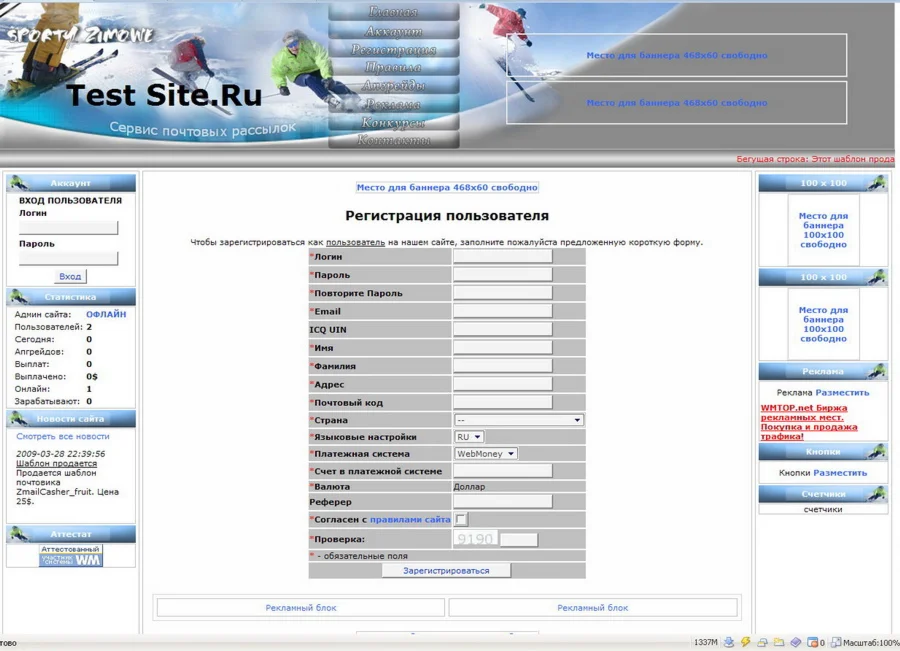This screenshot has width=900, height=651.
Task: Go to the Правила menu item
Action: click(x=393, y=67)
